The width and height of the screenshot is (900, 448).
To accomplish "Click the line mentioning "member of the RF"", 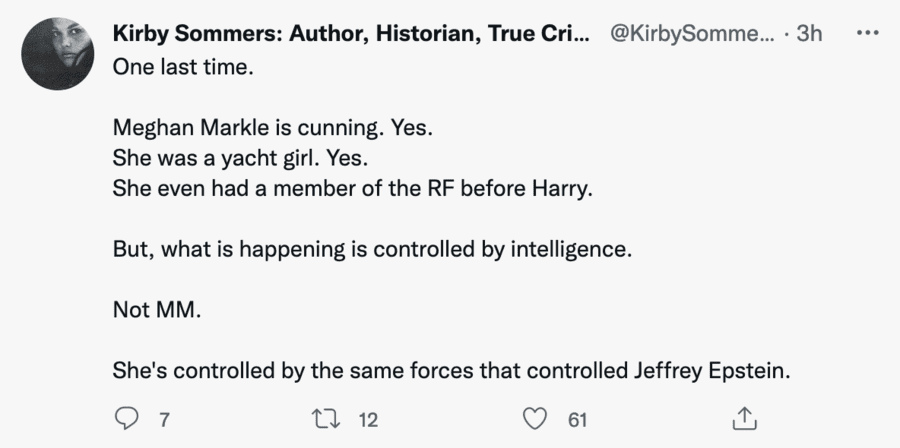I will pos(353,187).
